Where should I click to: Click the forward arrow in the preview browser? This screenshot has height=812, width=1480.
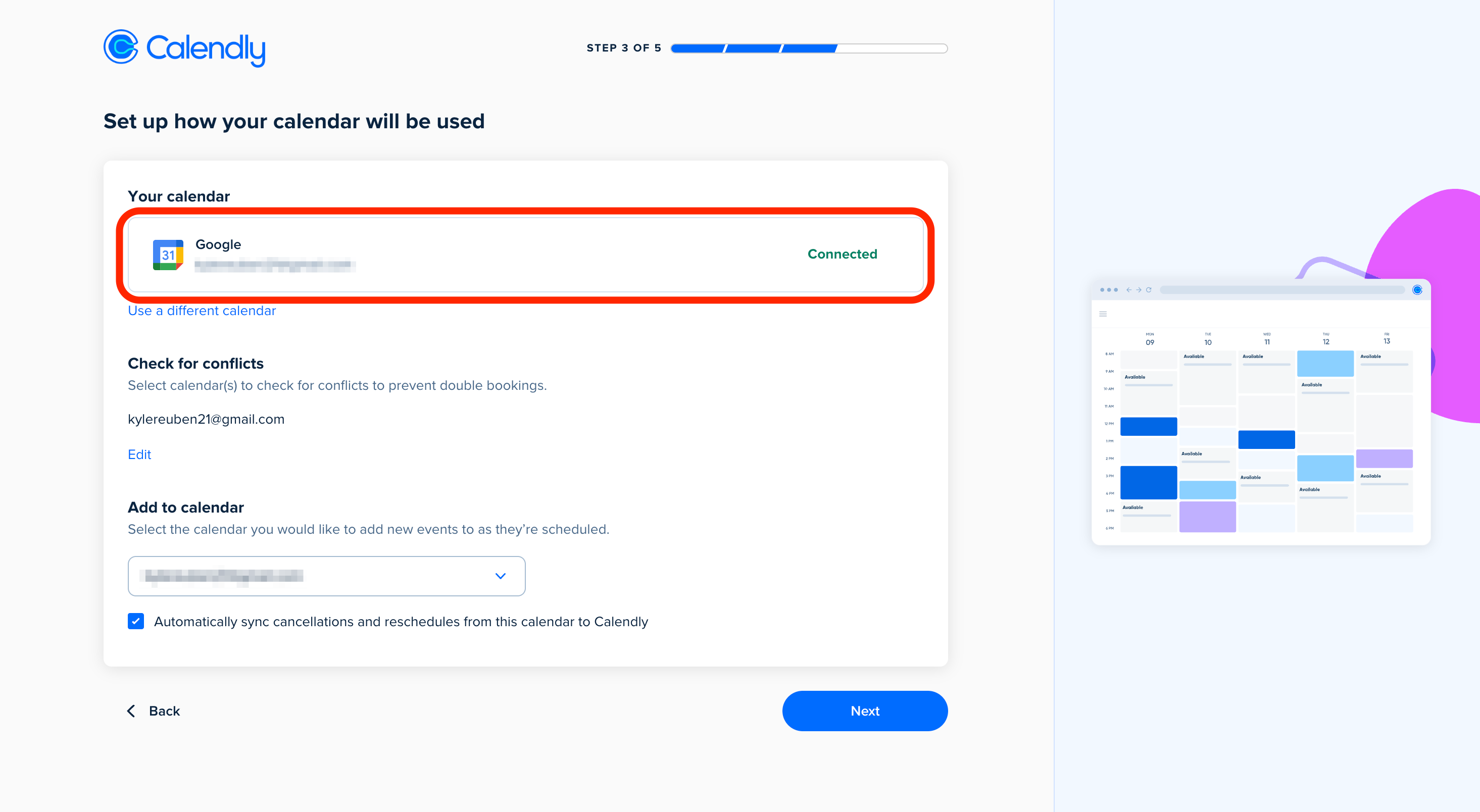coord(1139,290)
